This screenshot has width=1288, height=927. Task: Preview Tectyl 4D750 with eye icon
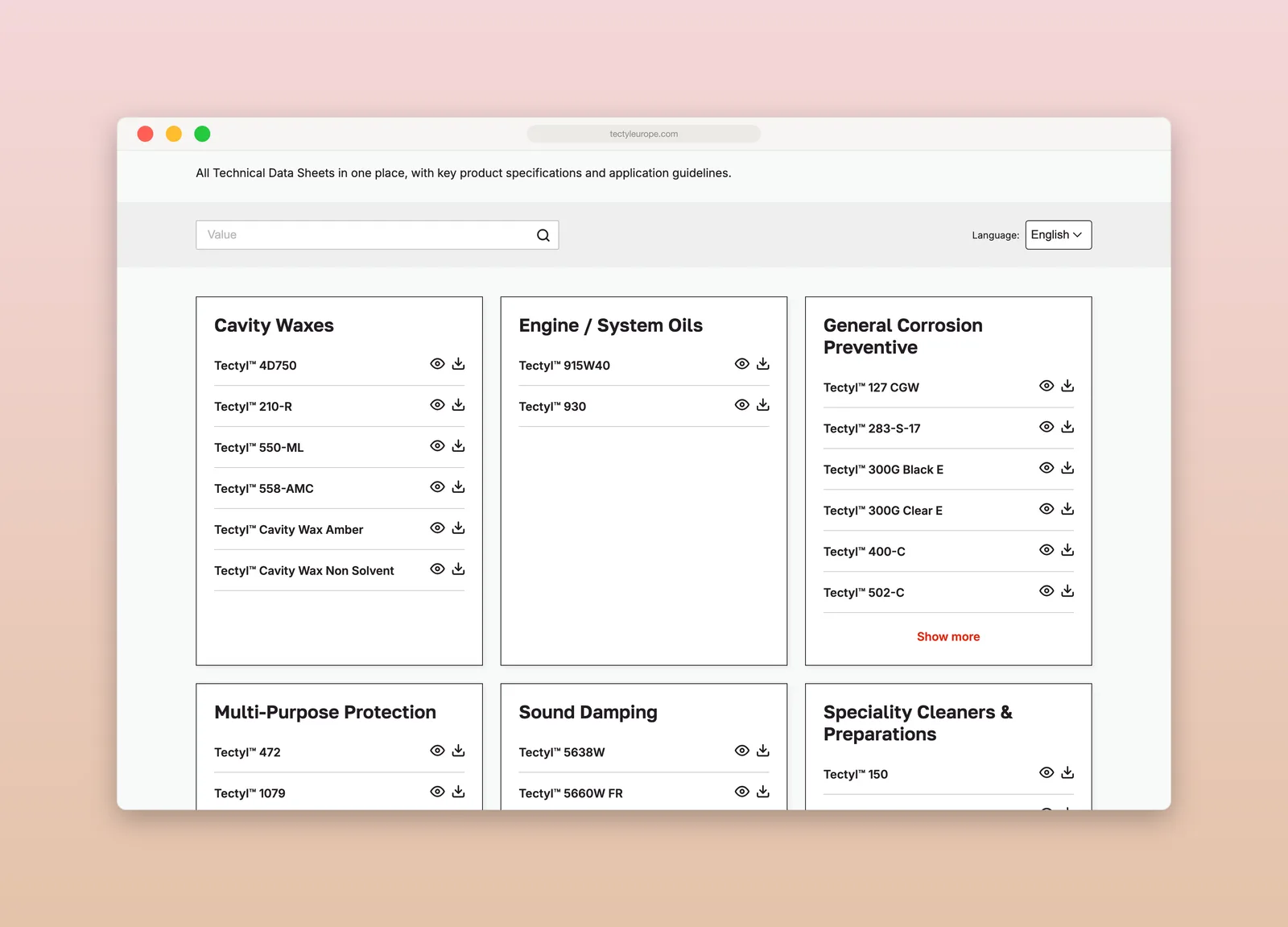437,364
